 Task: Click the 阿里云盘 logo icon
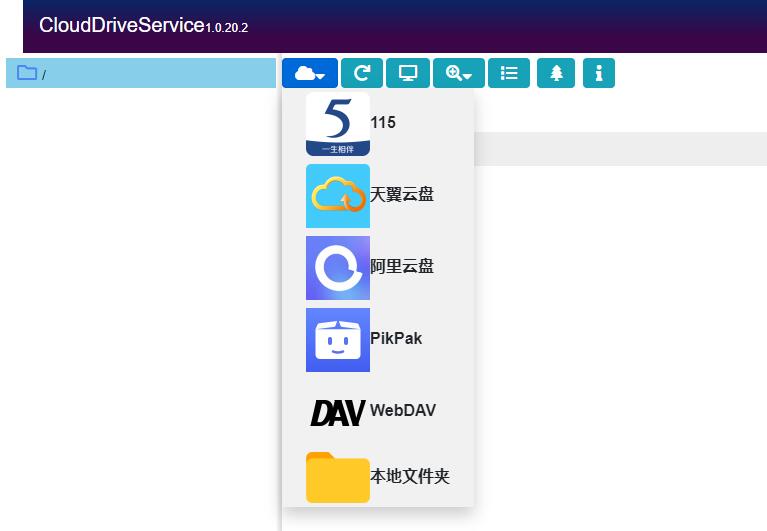click(337, 268)
